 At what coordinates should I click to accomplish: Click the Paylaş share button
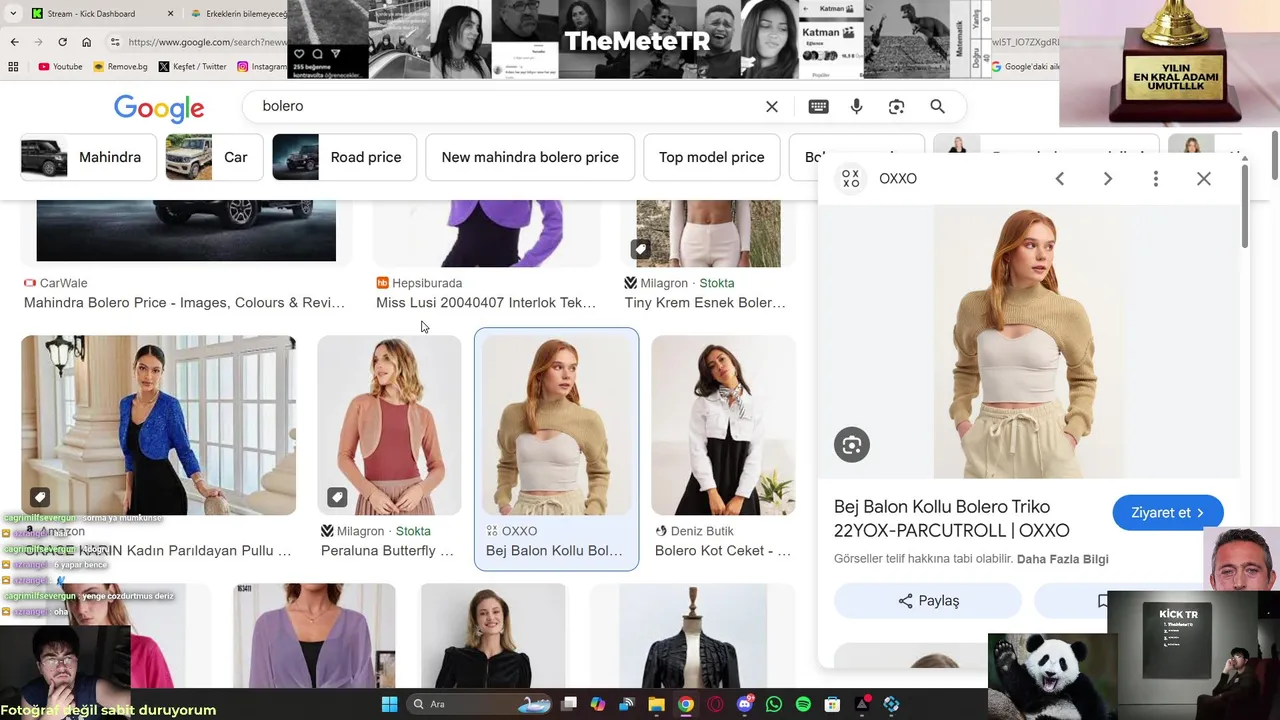[928, 601]
